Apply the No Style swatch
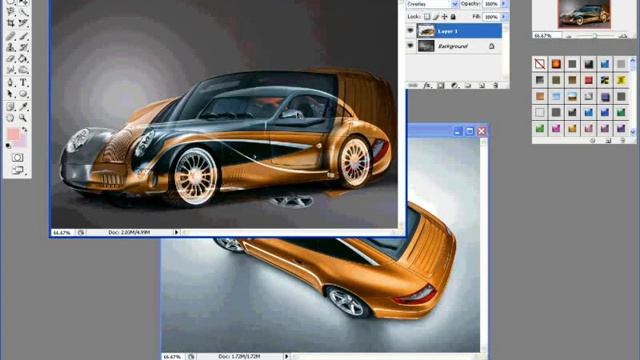Screen dimensions: 640x360 click(540, 64)
